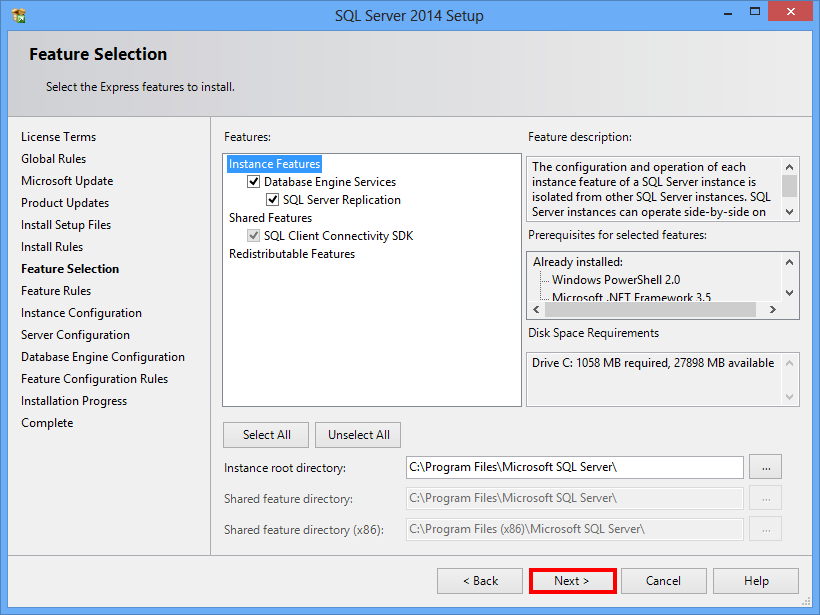Click Microsoft Update step in sidebar
Image resolution: width=820 pixels, height=615 pixels.
[x=67, y=181]
